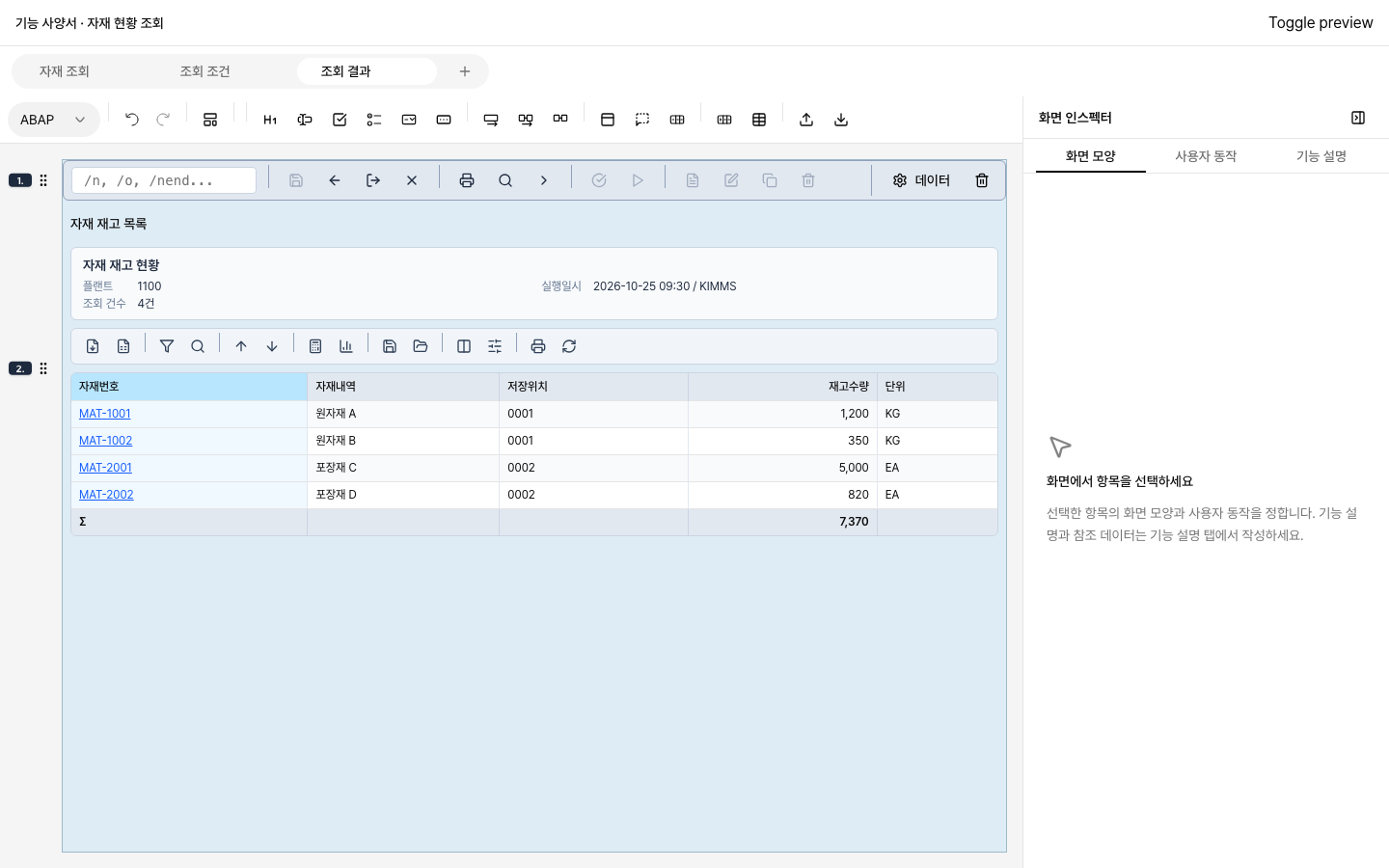1389x868 pixels.
Task: Click the find magnifier in the SAP toolbar
Action: point(505,180)
